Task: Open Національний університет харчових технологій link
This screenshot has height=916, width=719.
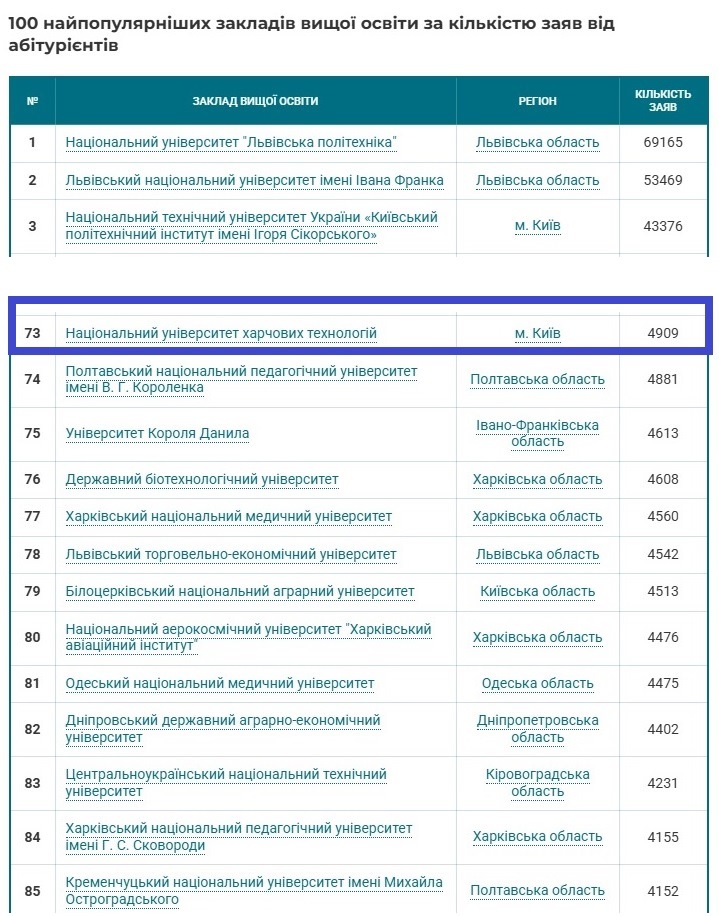Action: pos(221,334)
